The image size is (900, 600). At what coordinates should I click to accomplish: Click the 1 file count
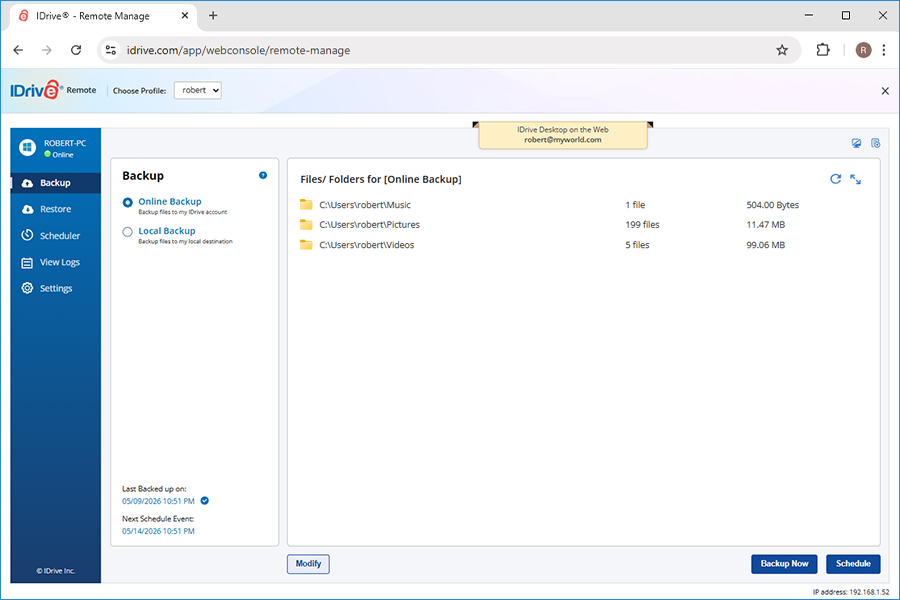[x=635, y=205]
